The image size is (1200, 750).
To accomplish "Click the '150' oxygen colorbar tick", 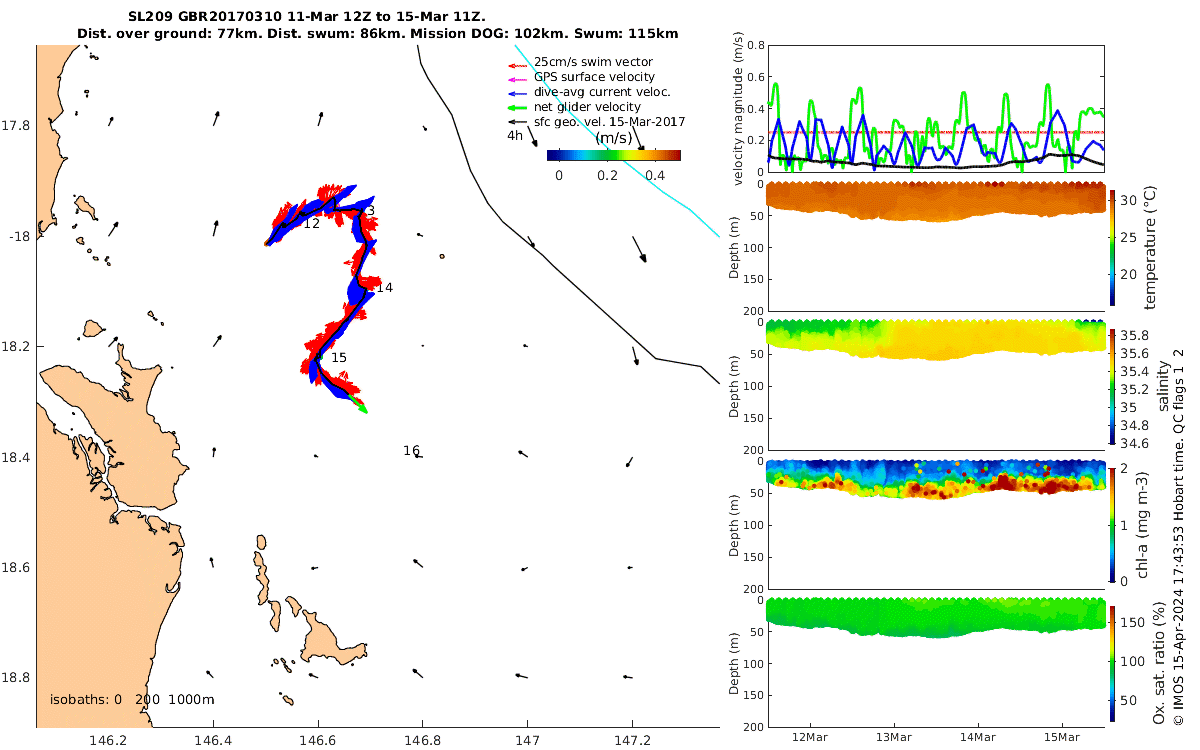I will [x=1134, y=622].
